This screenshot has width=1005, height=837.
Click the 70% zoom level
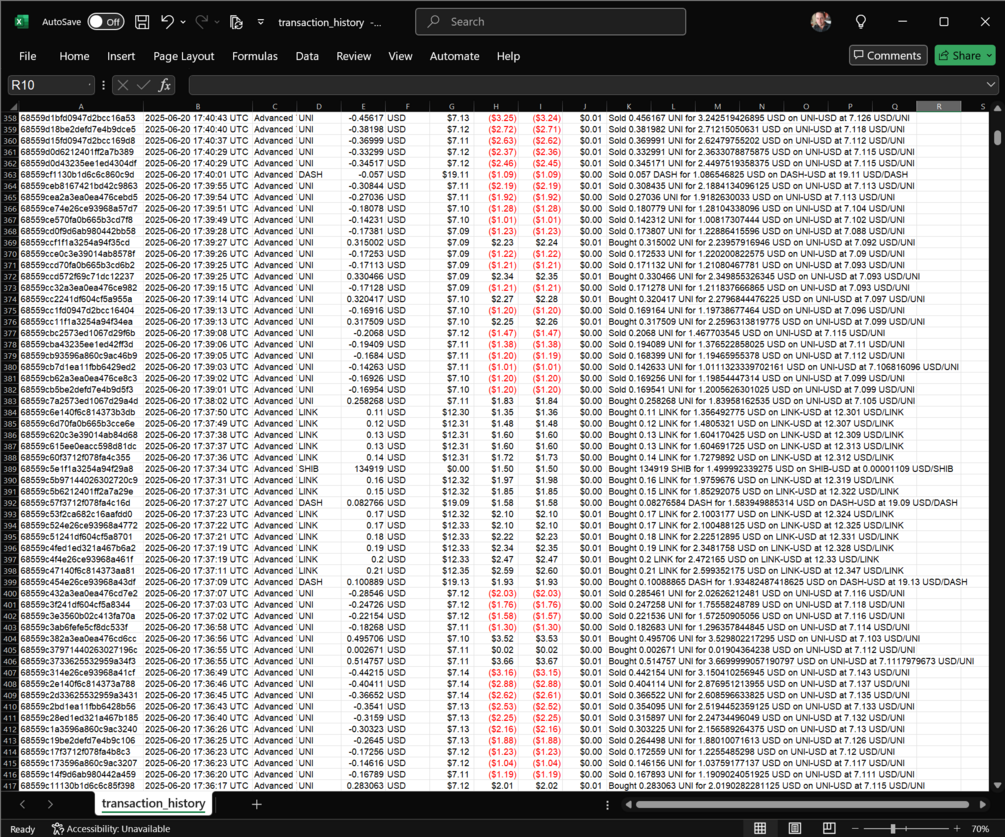tap(979, 829)
